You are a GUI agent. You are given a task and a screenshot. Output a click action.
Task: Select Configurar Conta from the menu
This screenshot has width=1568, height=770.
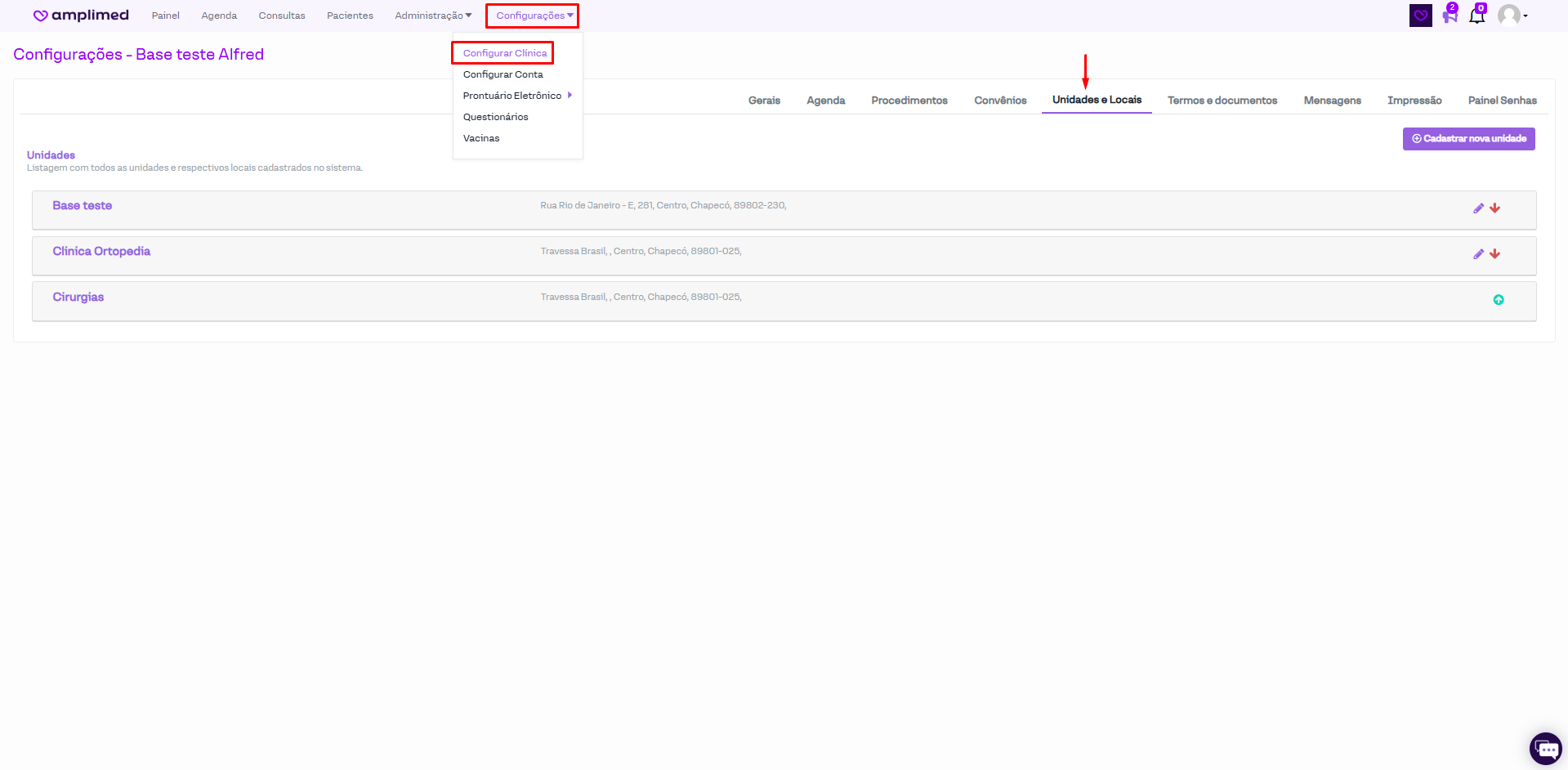point(503,74)
